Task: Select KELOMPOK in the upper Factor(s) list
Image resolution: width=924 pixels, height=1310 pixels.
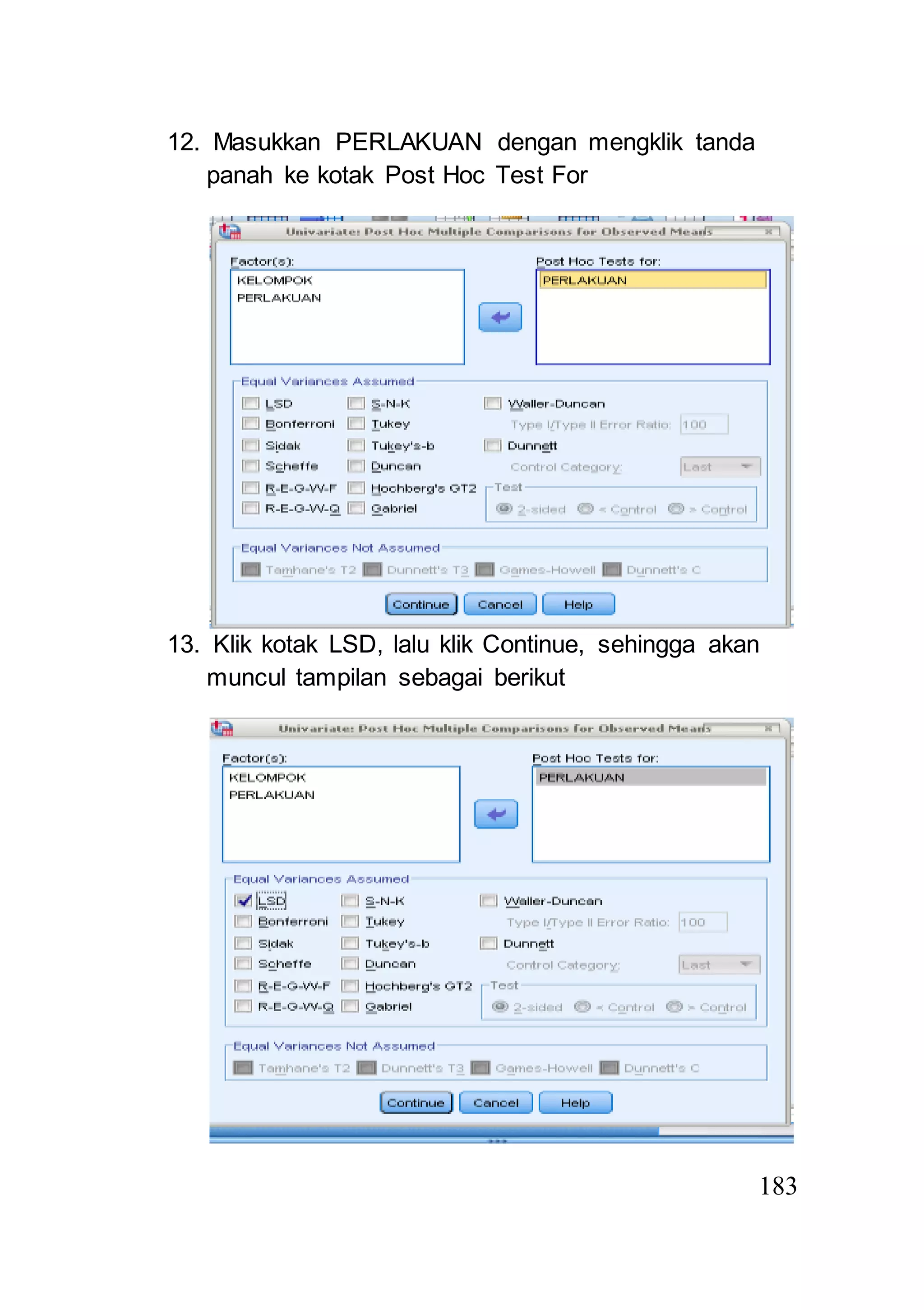Action: pos(274,280)
